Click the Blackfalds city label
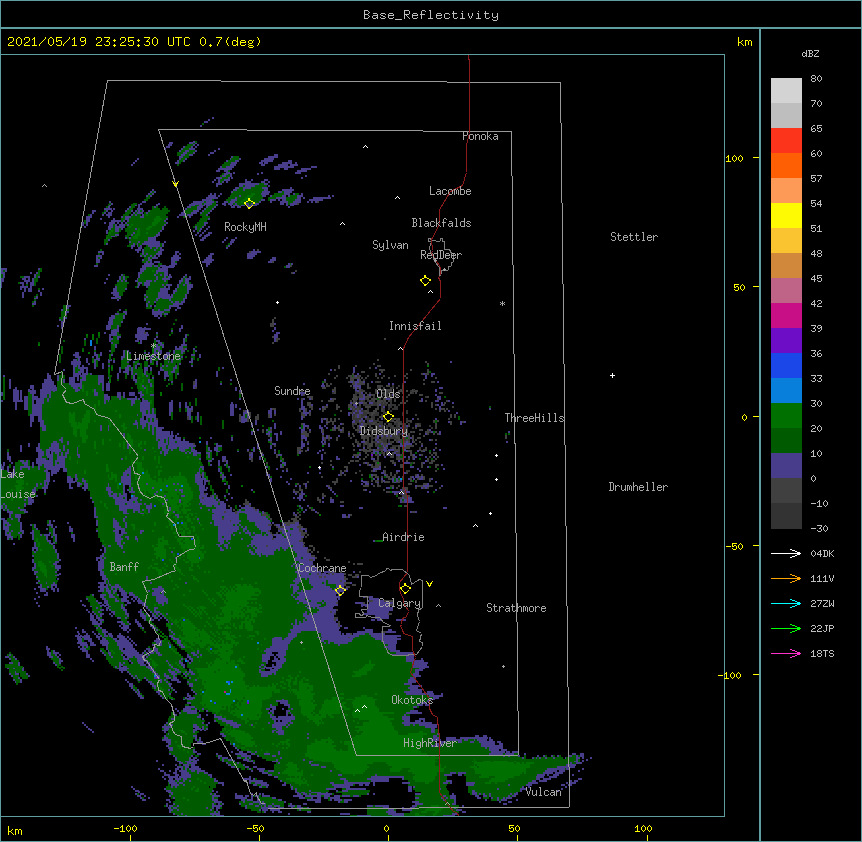This screenshot has width=862, height=842. tap(441, 223)
